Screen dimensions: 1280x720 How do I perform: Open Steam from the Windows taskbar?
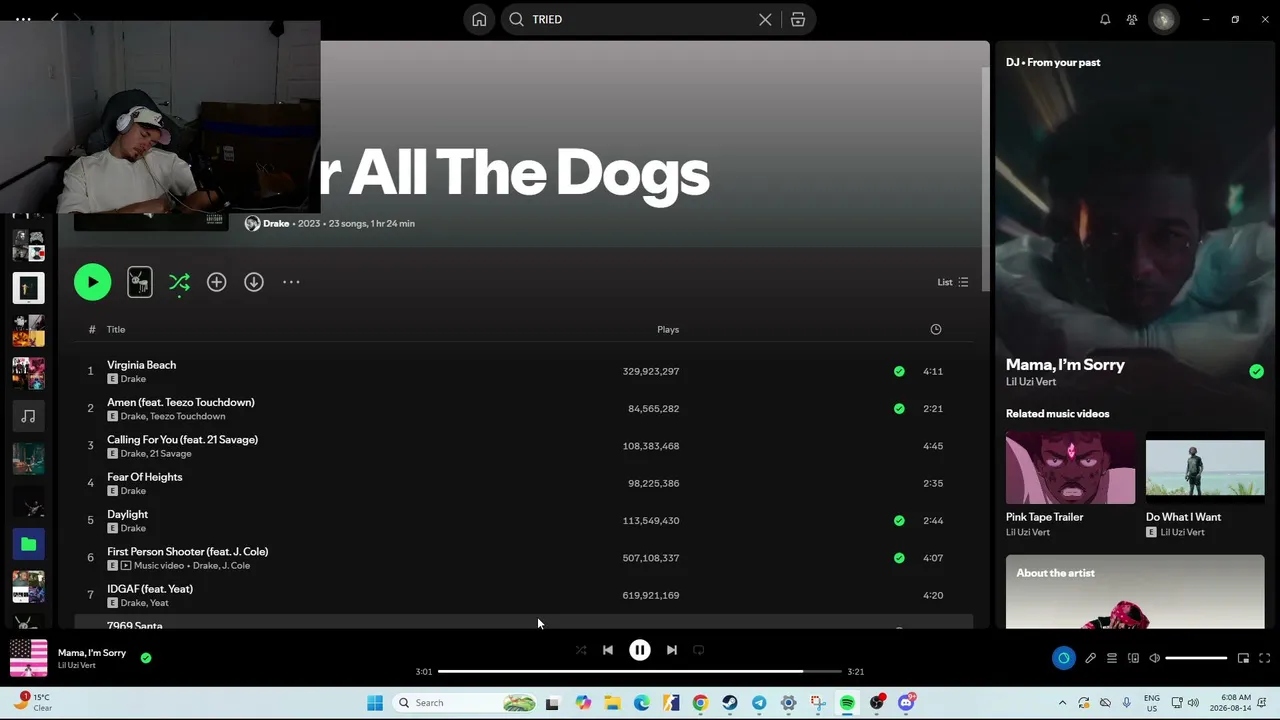(x=730, y=703)
